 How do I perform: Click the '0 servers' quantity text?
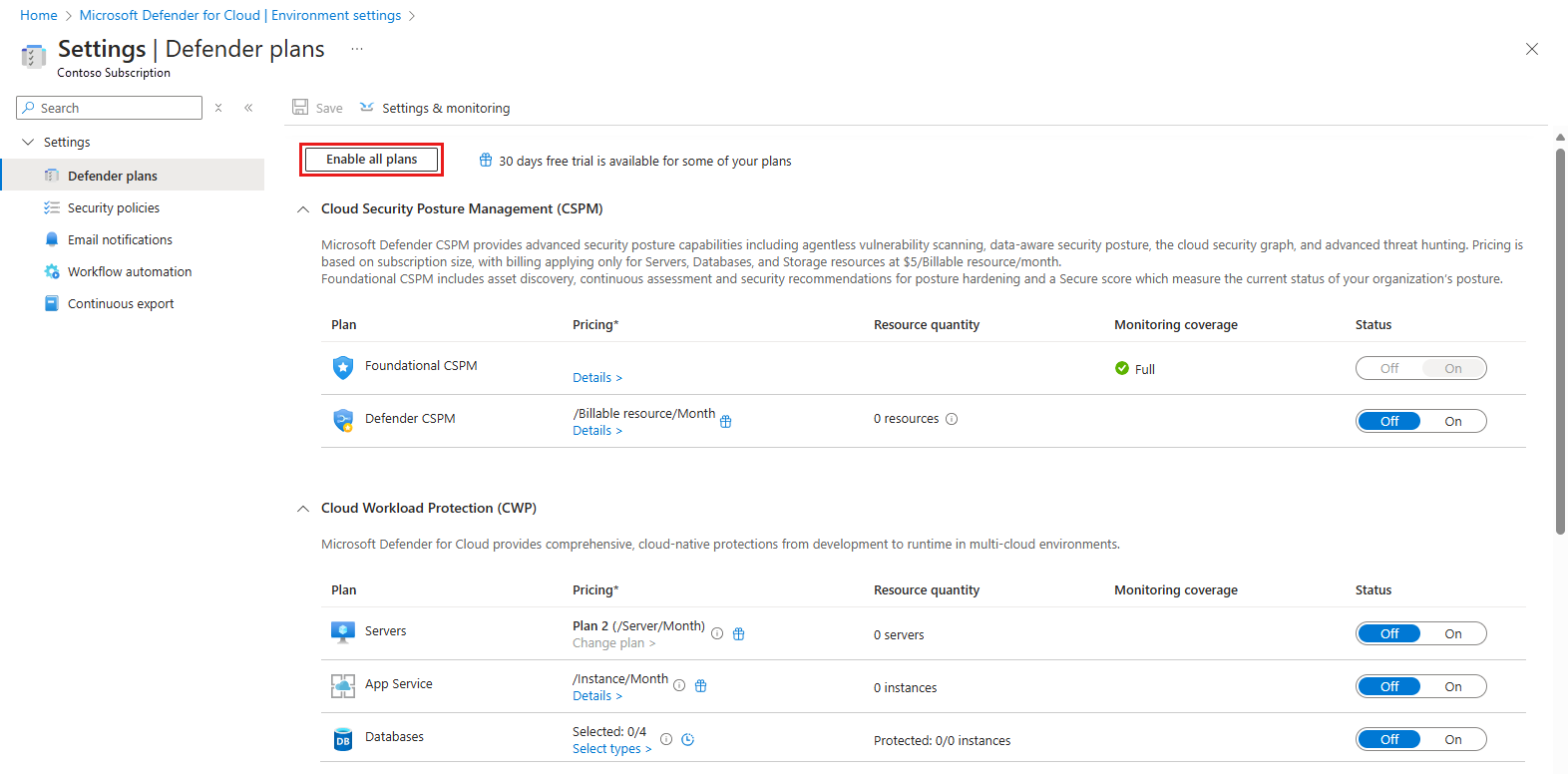click(x=899, y=634)
